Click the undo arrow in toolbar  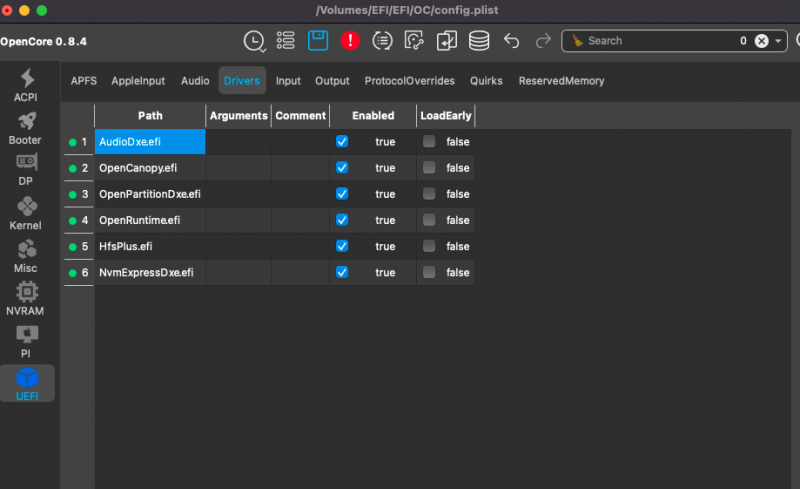coord(512,41)
